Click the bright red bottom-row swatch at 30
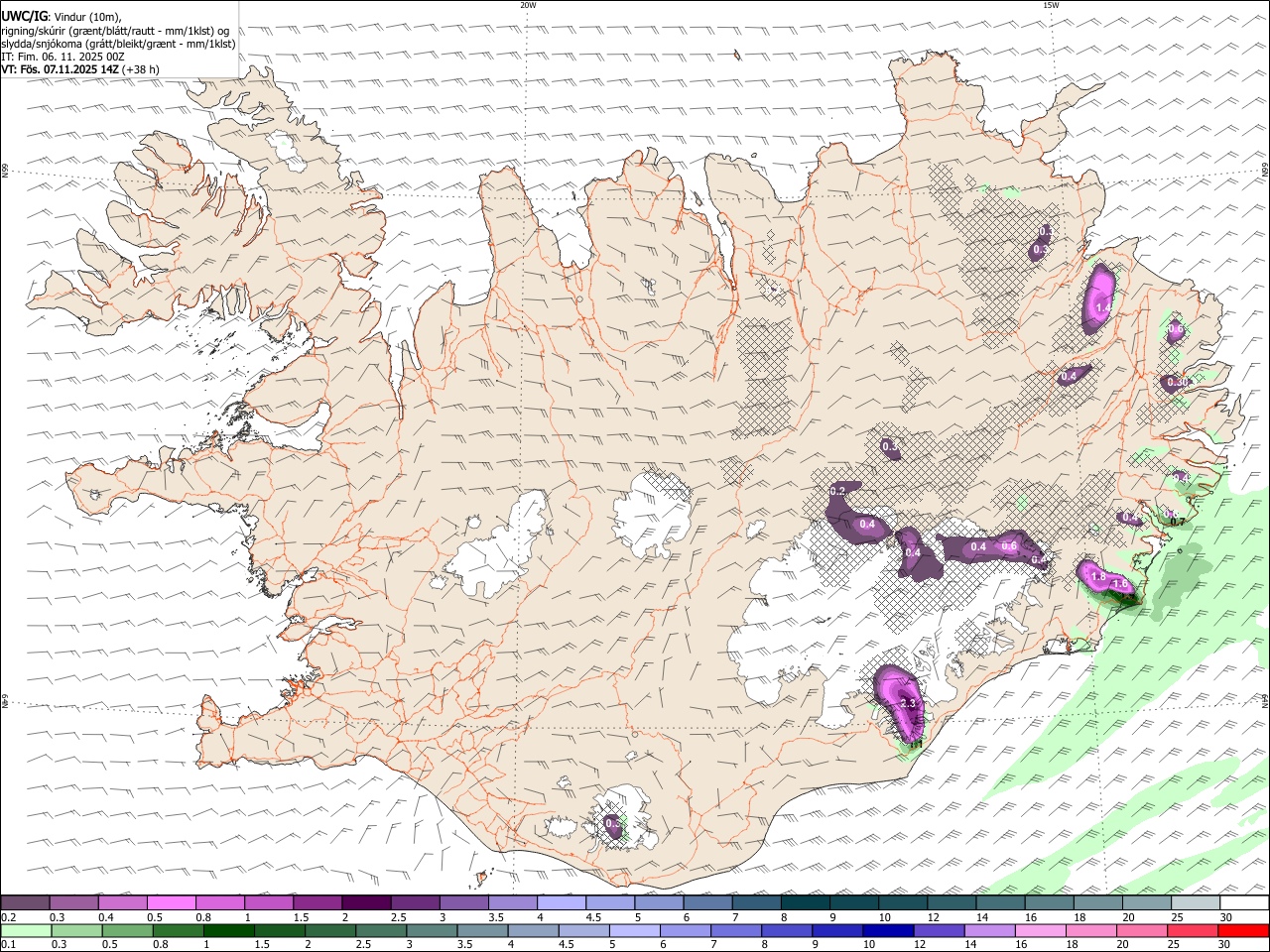Image resolution: width=1270 pixels, height=952 pixels. click(x=1243, y=930)
